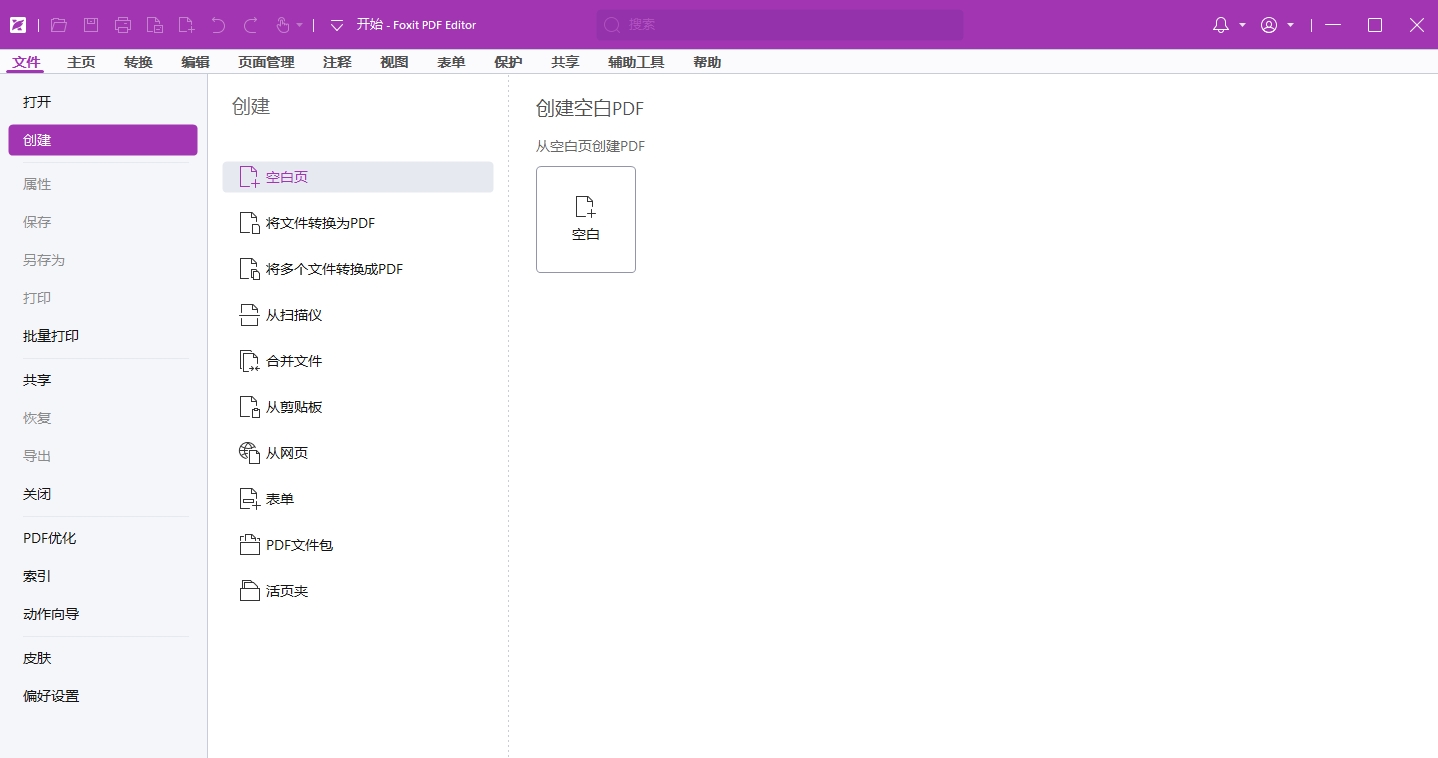This screenshot has height=758, width=1438.
Task: Choose 将多个文件转换成PDF label
Action: tap(335, 269)
